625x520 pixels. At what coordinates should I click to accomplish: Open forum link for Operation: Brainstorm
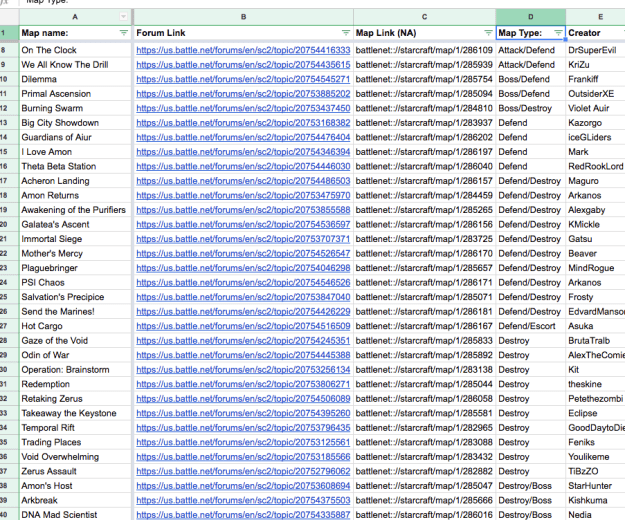[243, 370]
